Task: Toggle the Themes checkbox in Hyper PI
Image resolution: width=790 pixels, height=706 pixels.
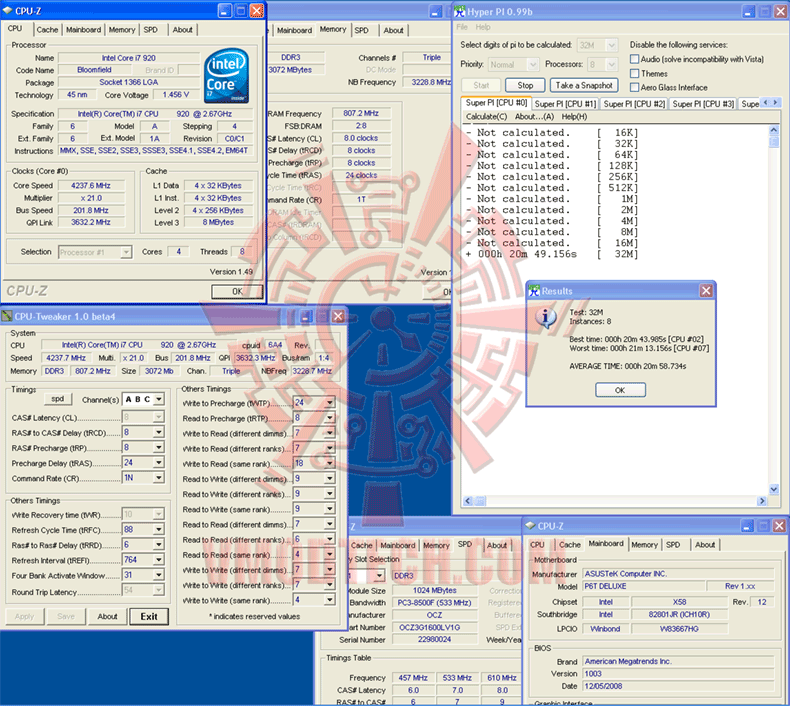Action: (635, 74)
